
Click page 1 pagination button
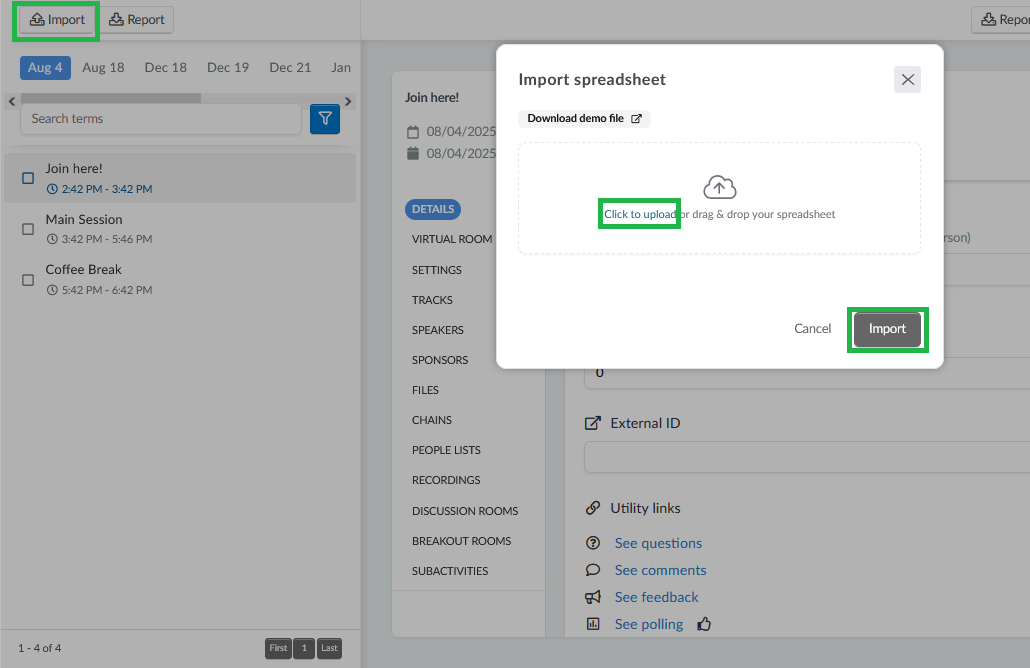pos(304,648)
